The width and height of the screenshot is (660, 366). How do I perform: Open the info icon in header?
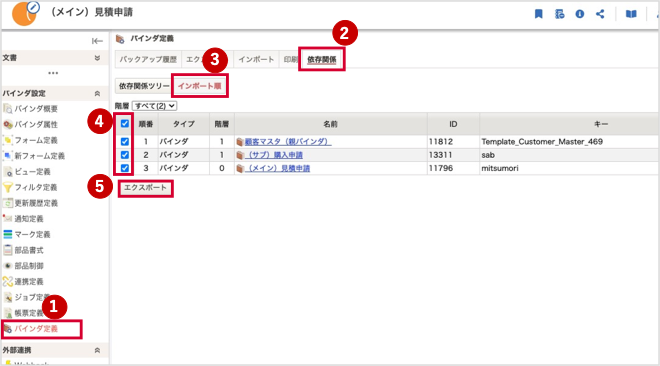580,14
